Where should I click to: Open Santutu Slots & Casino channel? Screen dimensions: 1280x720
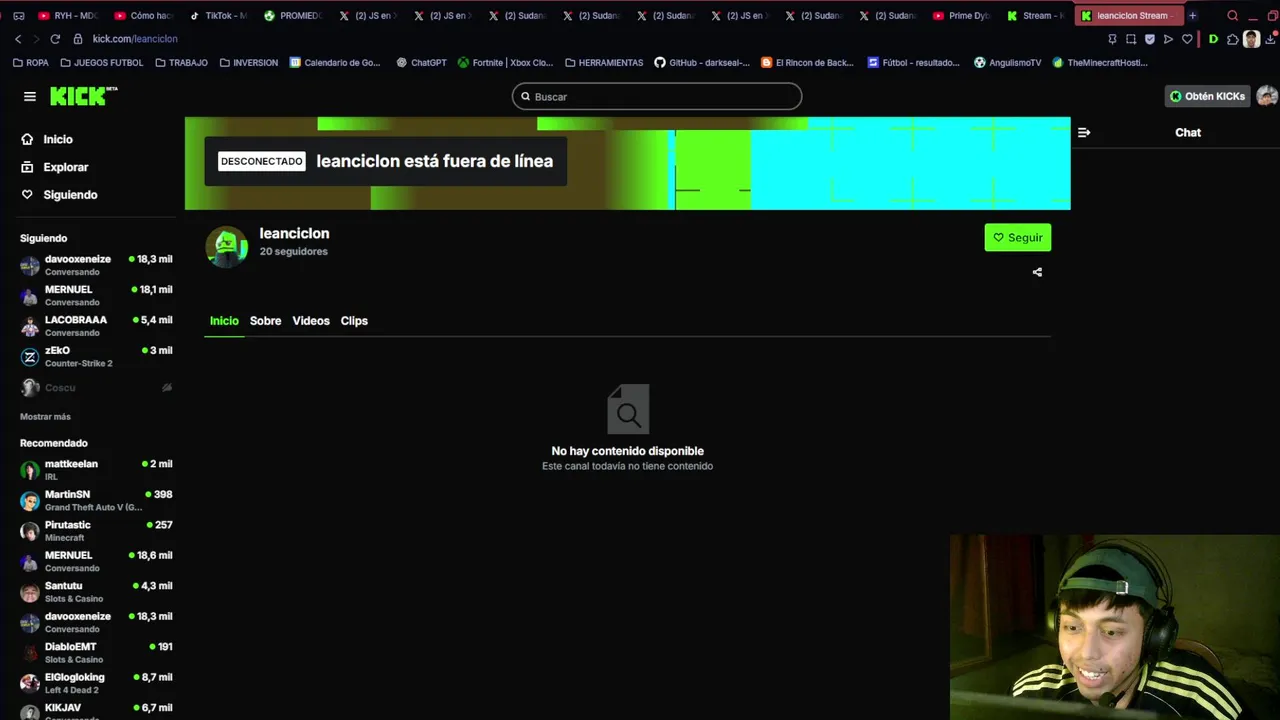pyautogui.click(x=96, y=592)
